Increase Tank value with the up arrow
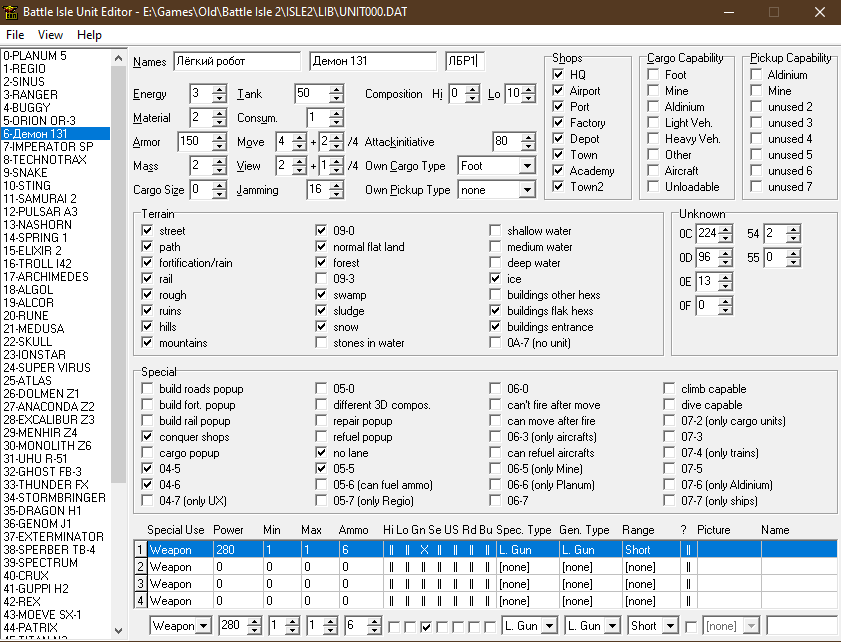Image resolution: width=841 pixels, height=642 pixels. [335, 89]
